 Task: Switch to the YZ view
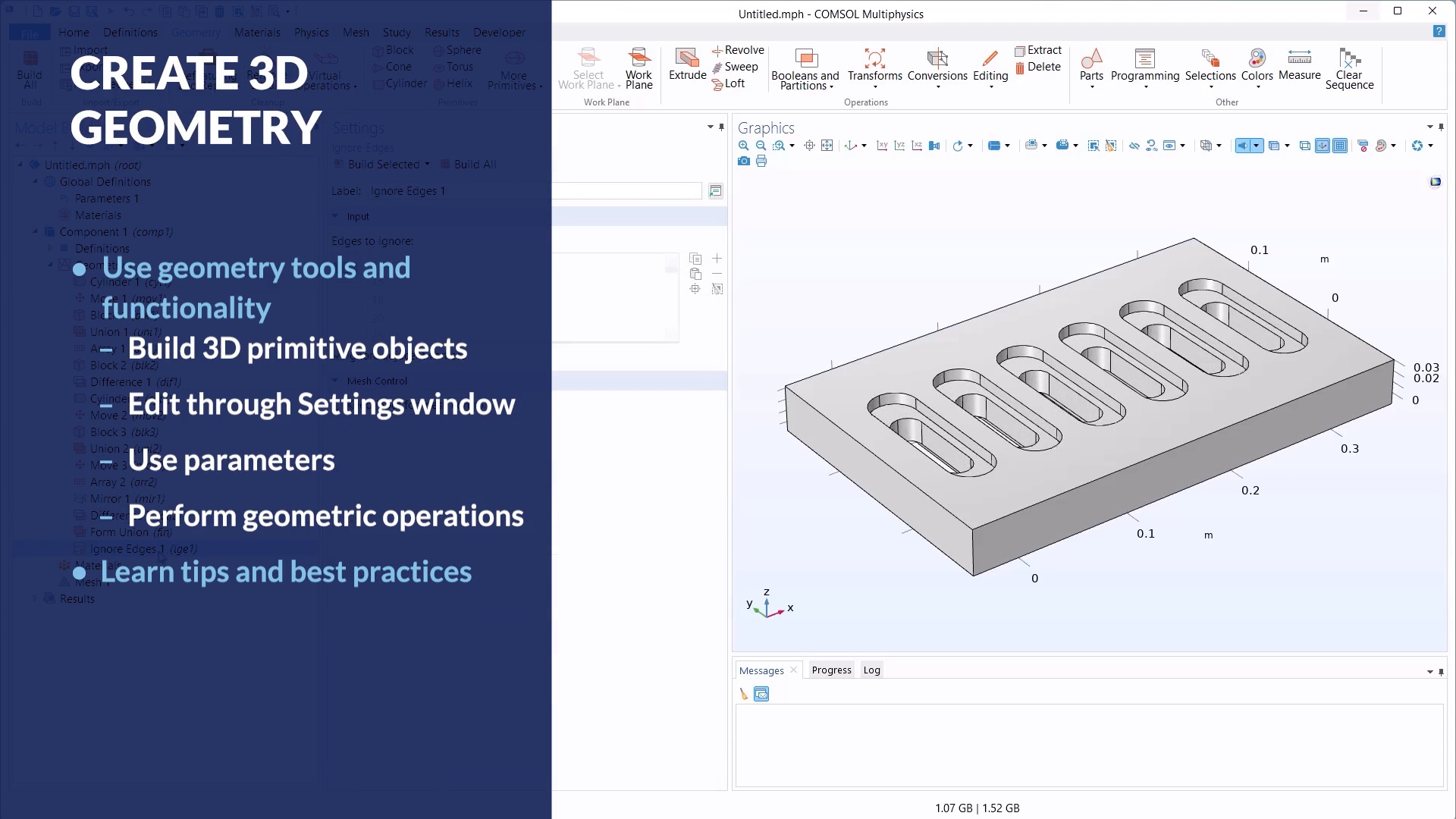coord(899,146)
